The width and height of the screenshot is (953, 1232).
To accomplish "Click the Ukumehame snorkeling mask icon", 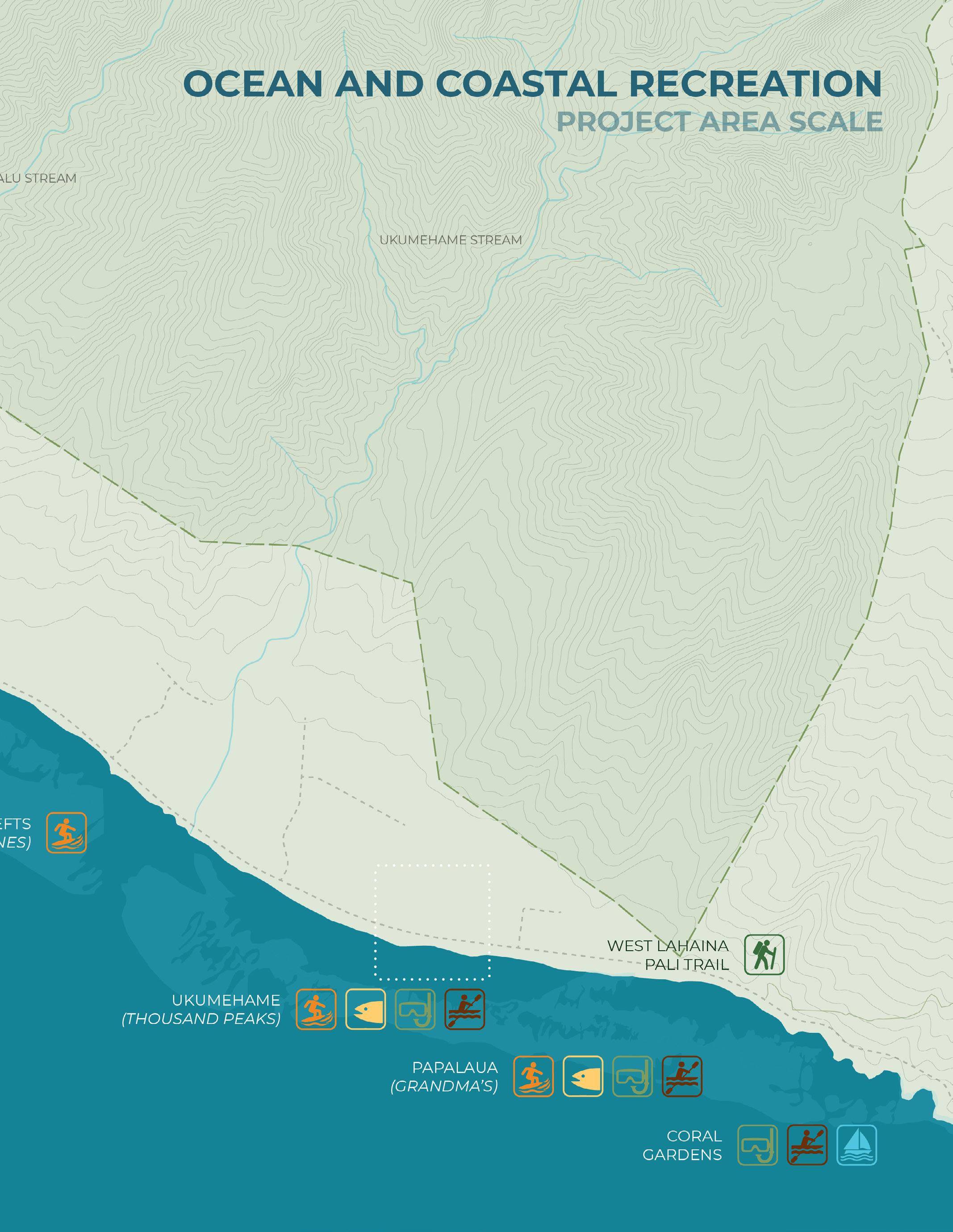I will pos(415,1009).
